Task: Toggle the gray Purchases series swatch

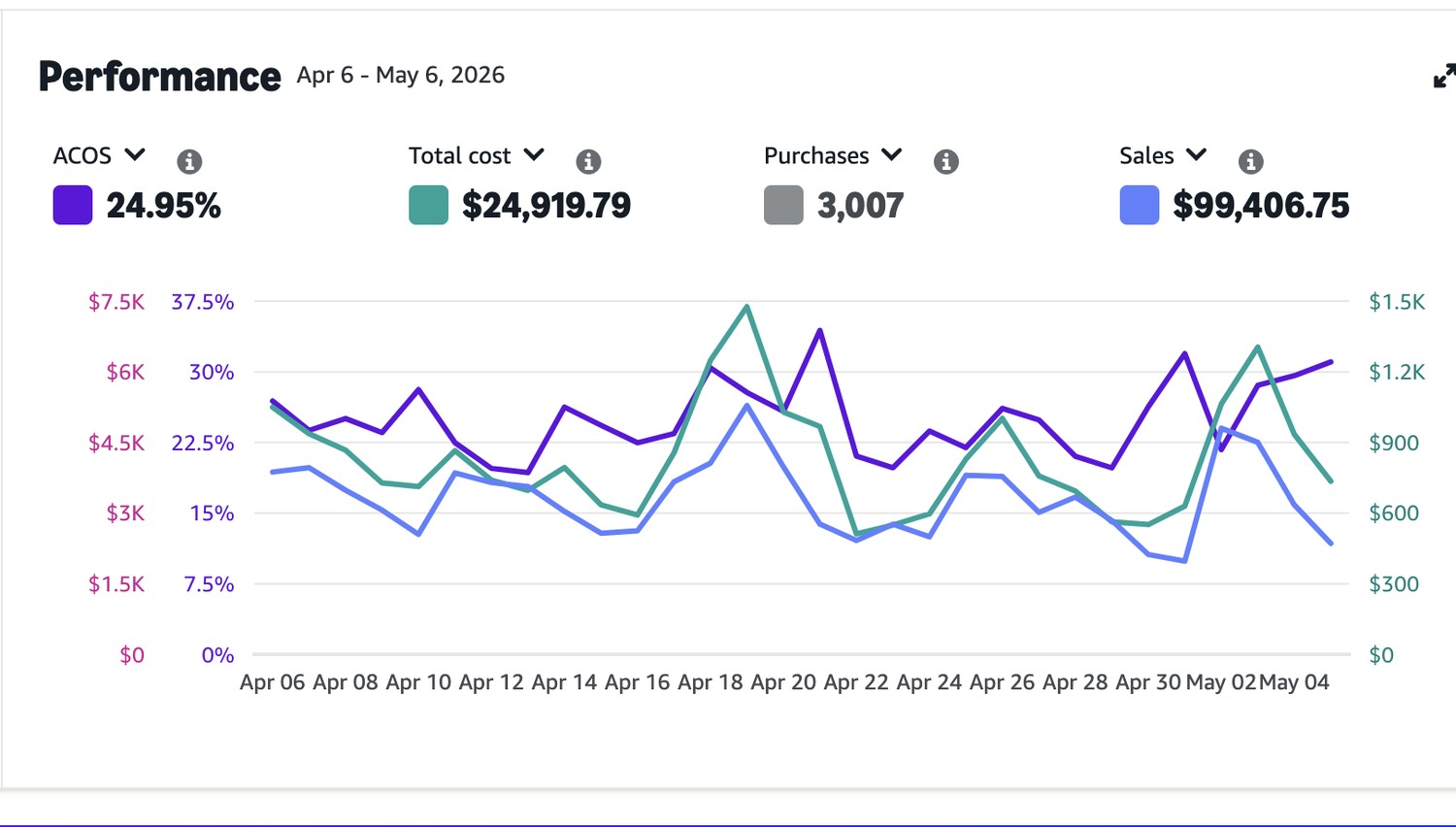Action: coord(783,205)
